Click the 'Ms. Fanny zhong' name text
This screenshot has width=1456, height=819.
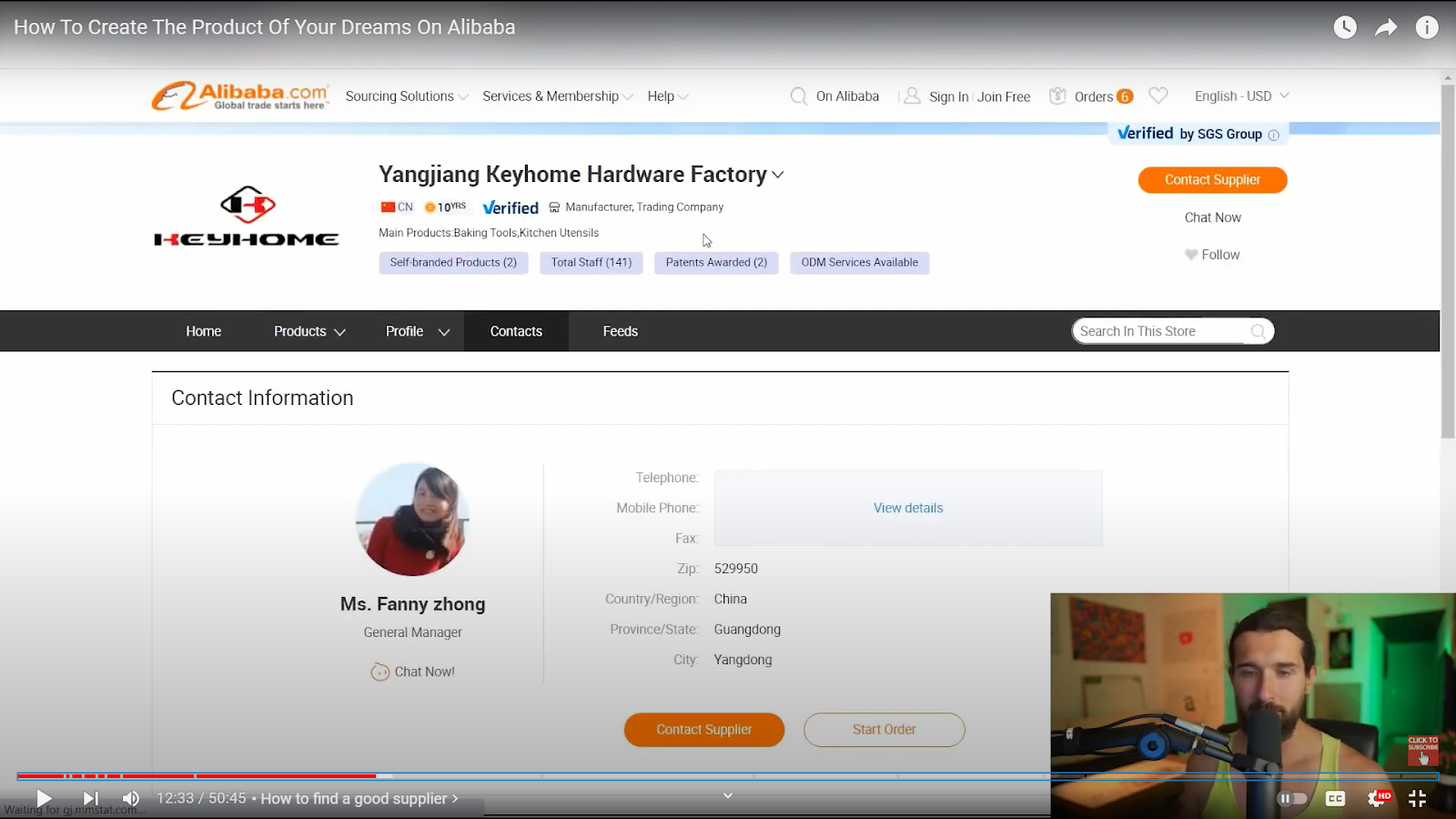[412, 604]
